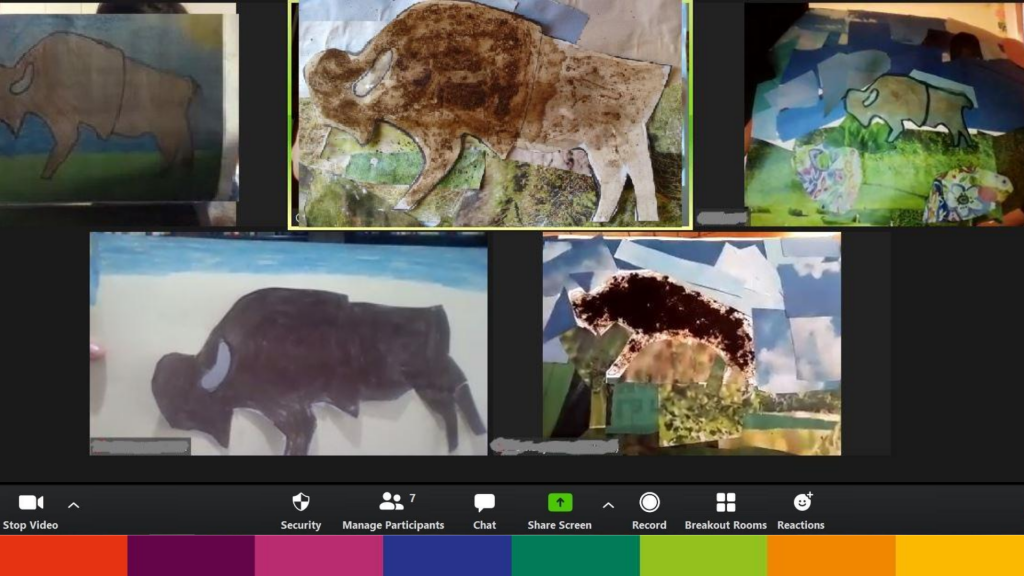Click the green Share Screen icon
Viewport: 1024px width, 576px height.
coord(559,502)
